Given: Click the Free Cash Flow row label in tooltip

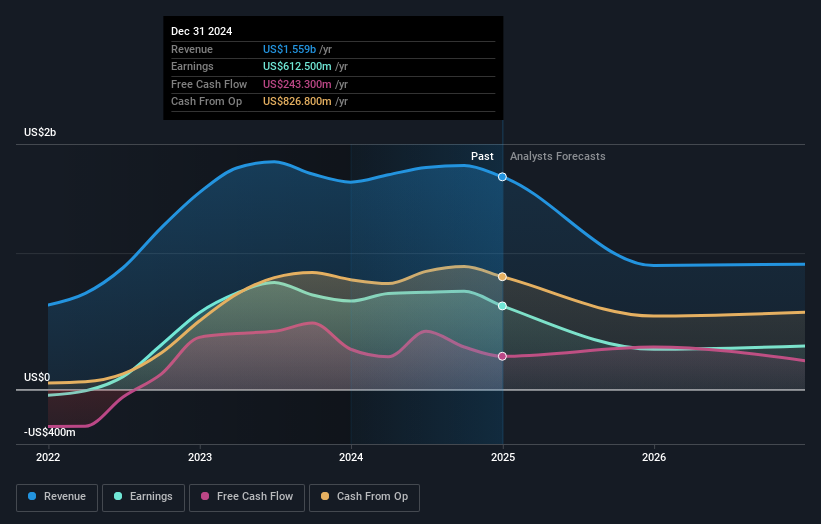Looking at the screenshot, I should (209, 84).
